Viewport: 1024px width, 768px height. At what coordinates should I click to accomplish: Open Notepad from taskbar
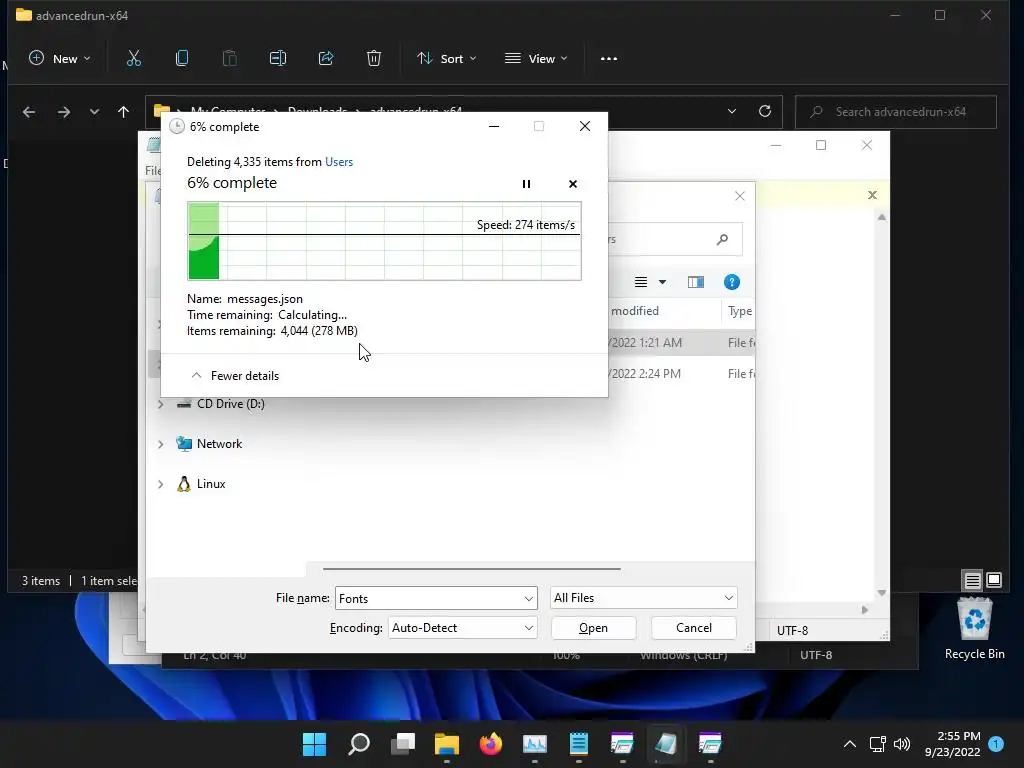[579, 744]
